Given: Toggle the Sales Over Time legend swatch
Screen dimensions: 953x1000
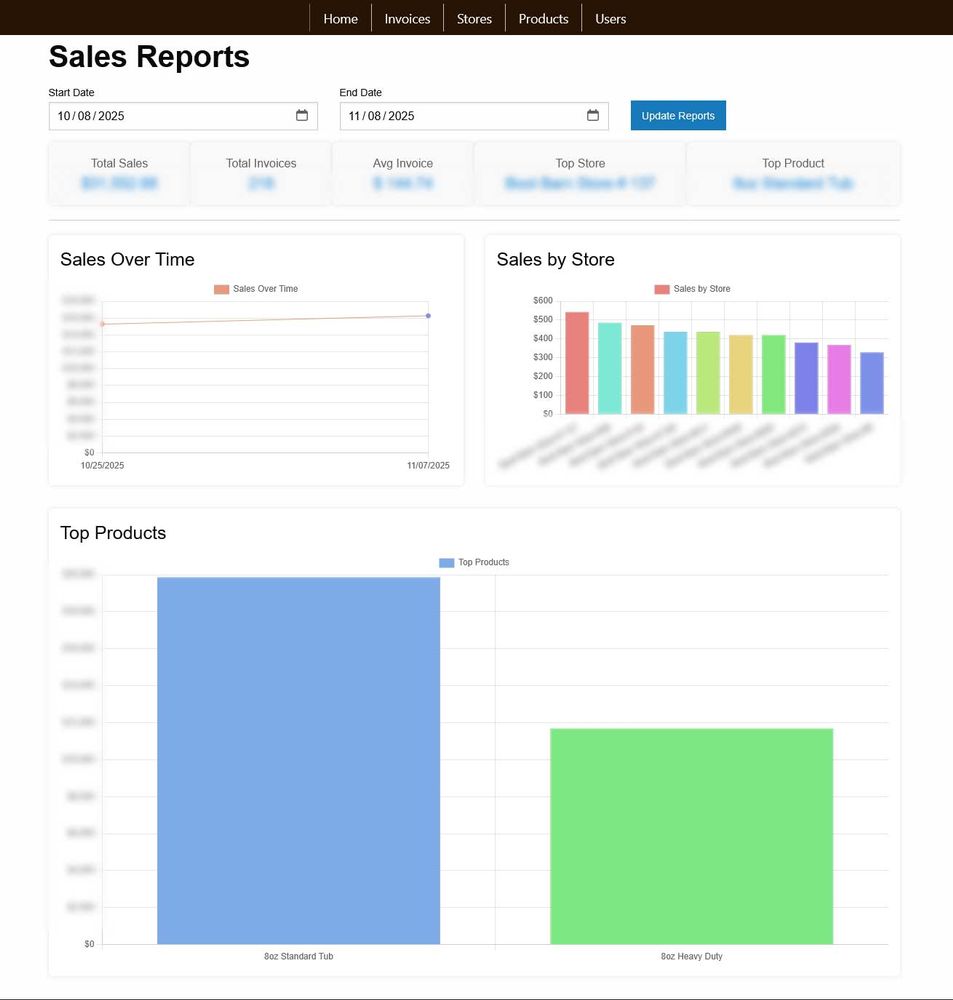Looking at the screenshot, I should pyautogui.click(x=221, y=289).
